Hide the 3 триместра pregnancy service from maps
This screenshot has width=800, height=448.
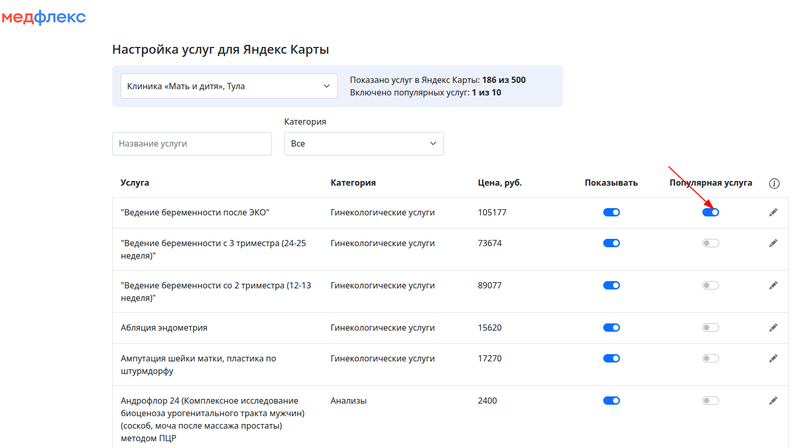click(x=611, y=243)
